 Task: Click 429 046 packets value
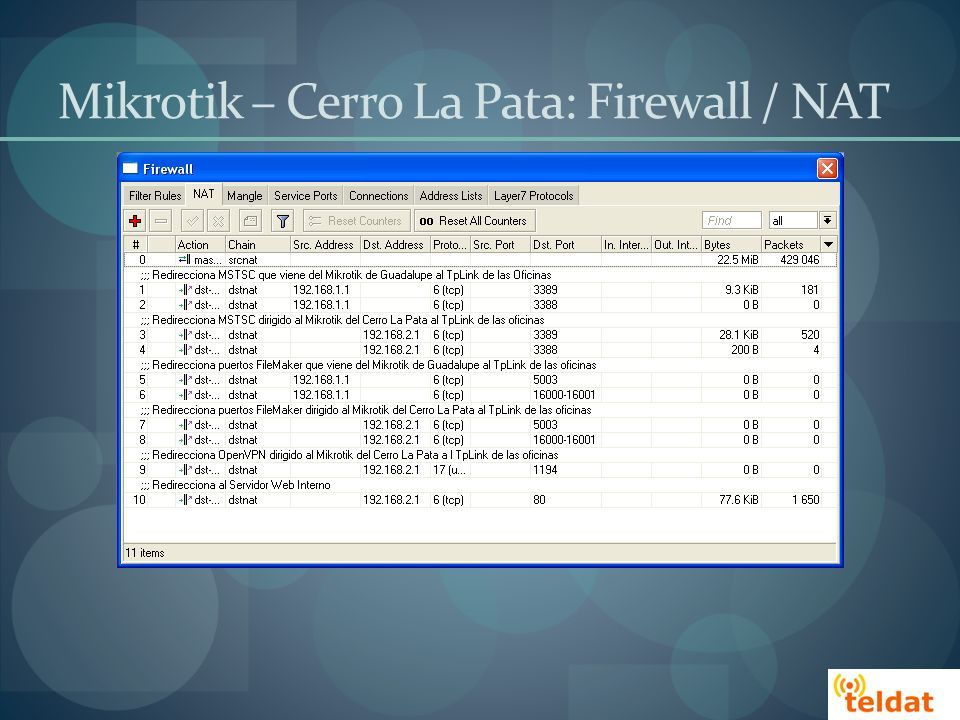pos(799,260)
